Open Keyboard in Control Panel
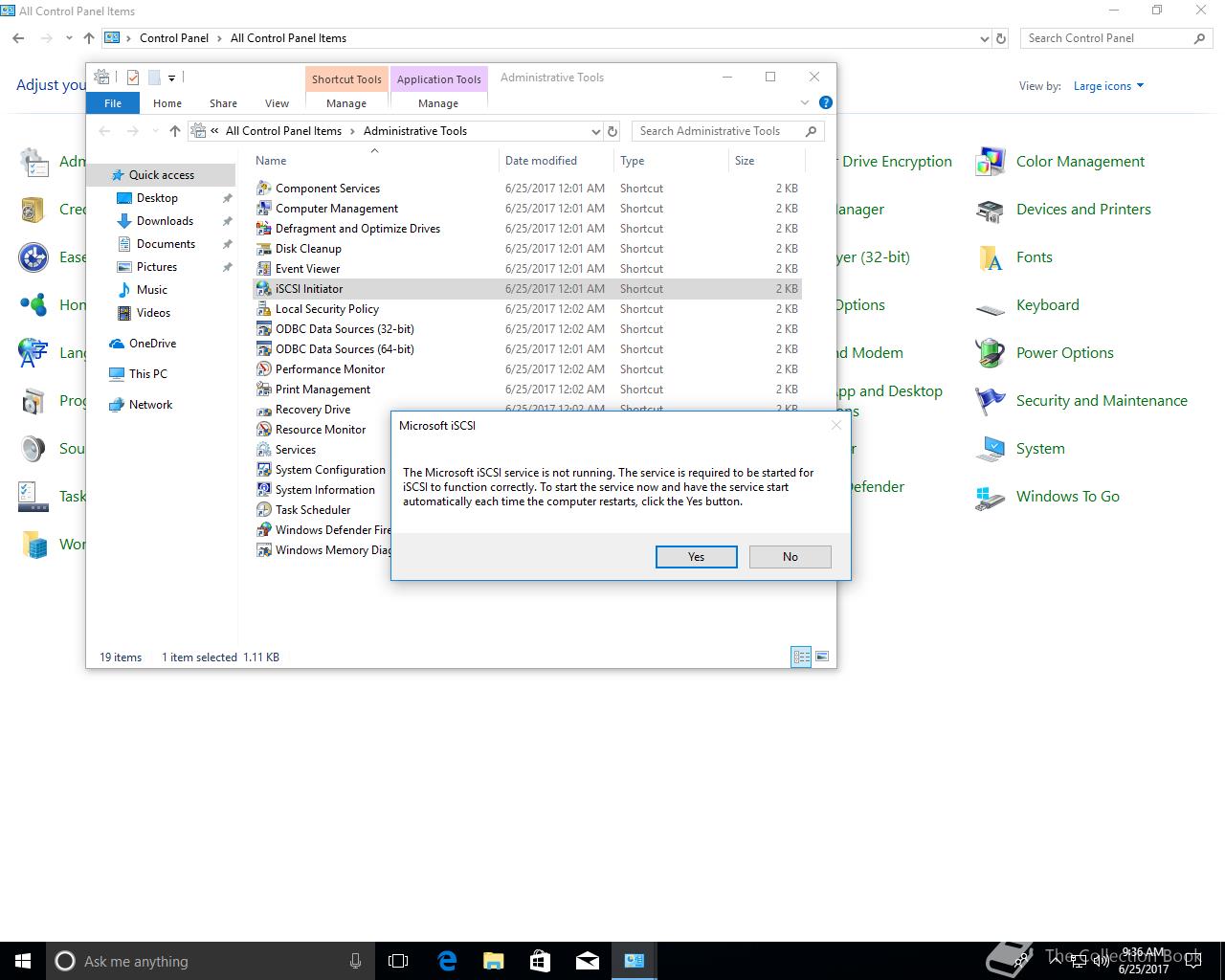 pos(1027,305)
